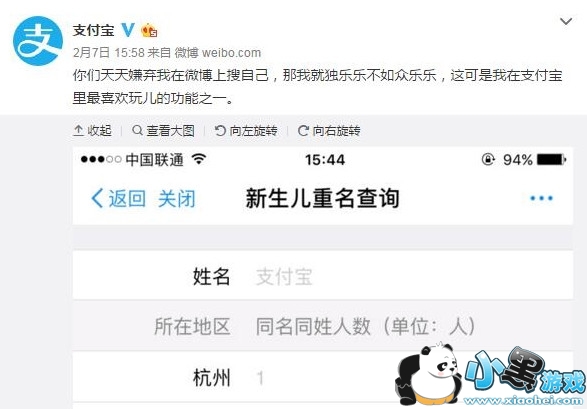The width and height of the screenshot is (587, 409).
Task: Open 查看大图 to view full image
Action: (164, 131)
